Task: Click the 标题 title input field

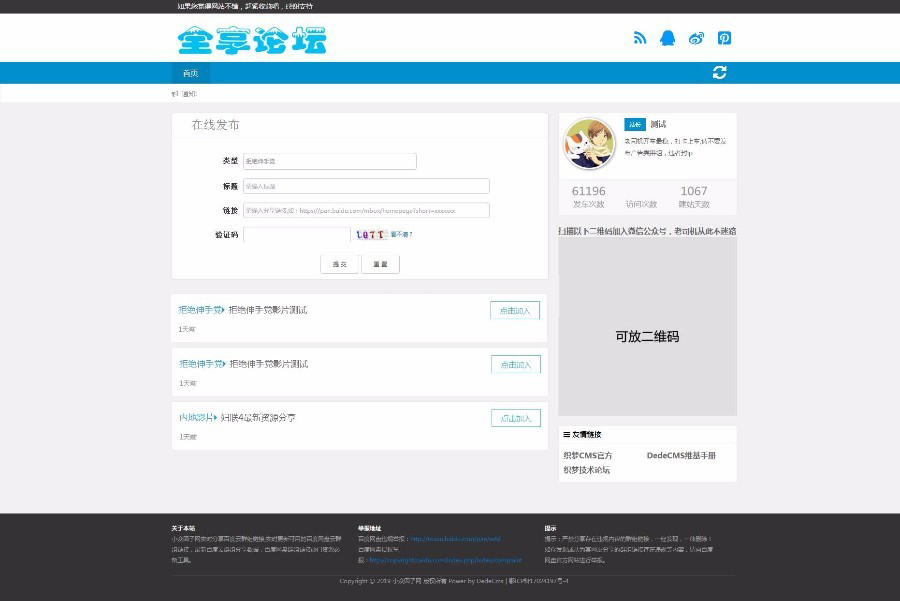Action: pyautogui.click(x=365, y=186)
